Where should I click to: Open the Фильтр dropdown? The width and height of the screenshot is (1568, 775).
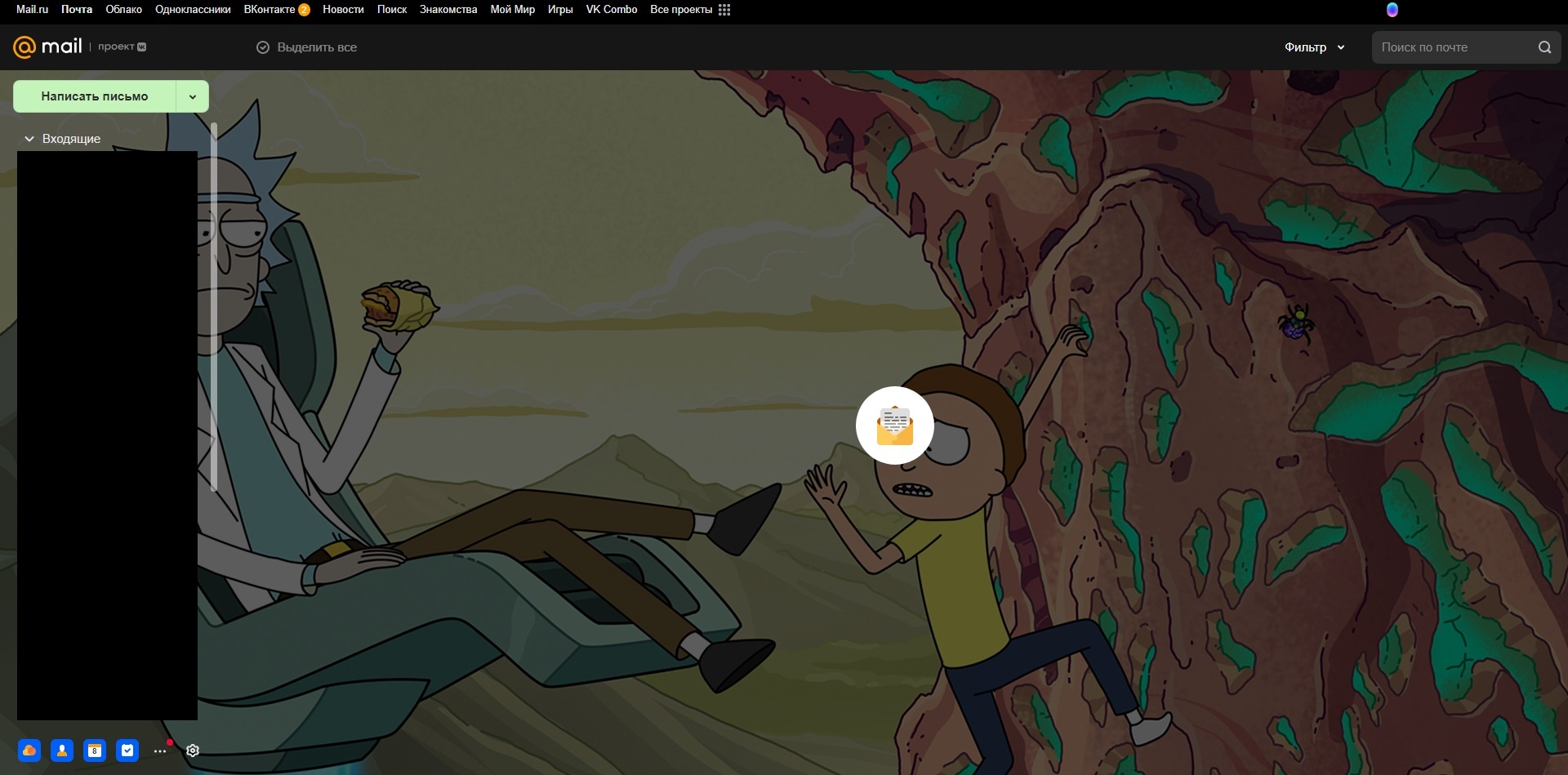click(1314, 47)
